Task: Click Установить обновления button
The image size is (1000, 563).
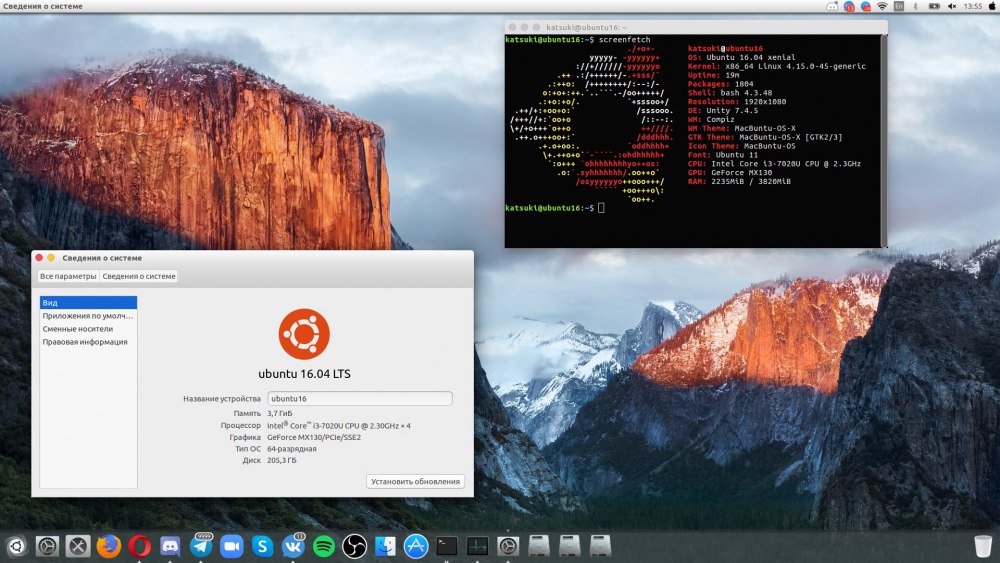Action: [415, 481]
